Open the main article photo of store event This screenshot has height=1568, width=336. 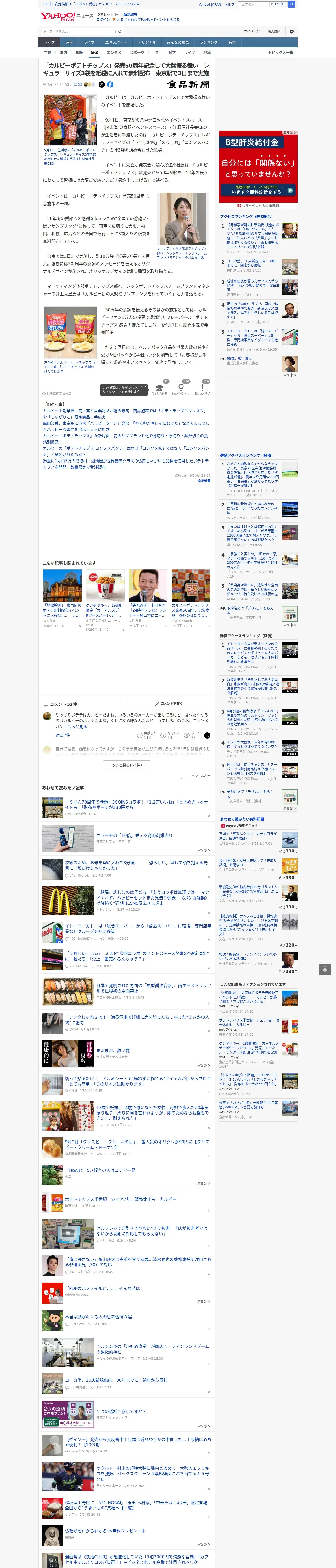(x=70, y=120)
